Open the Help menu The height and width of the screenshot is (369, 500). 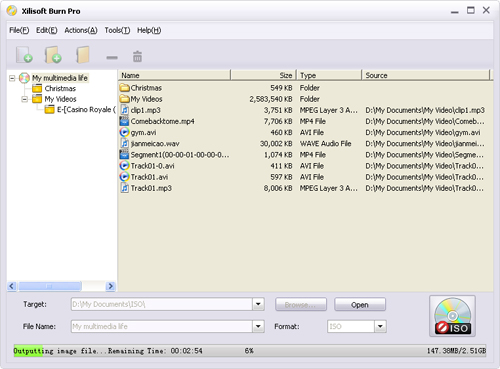pos(149,30)
